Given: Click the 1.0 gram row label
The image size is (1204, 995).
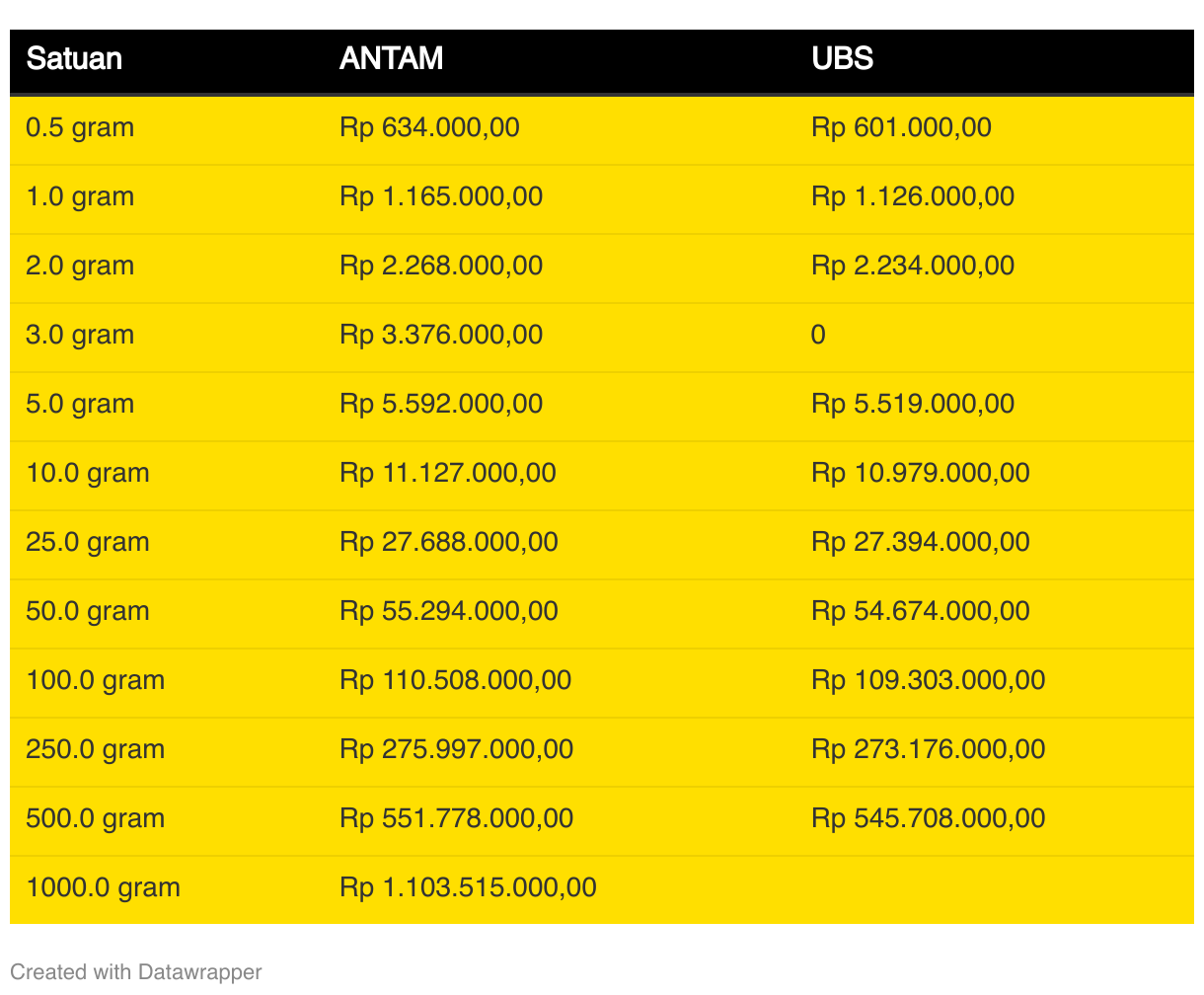Looking at the screenshot, I should (x=80, y=197).
